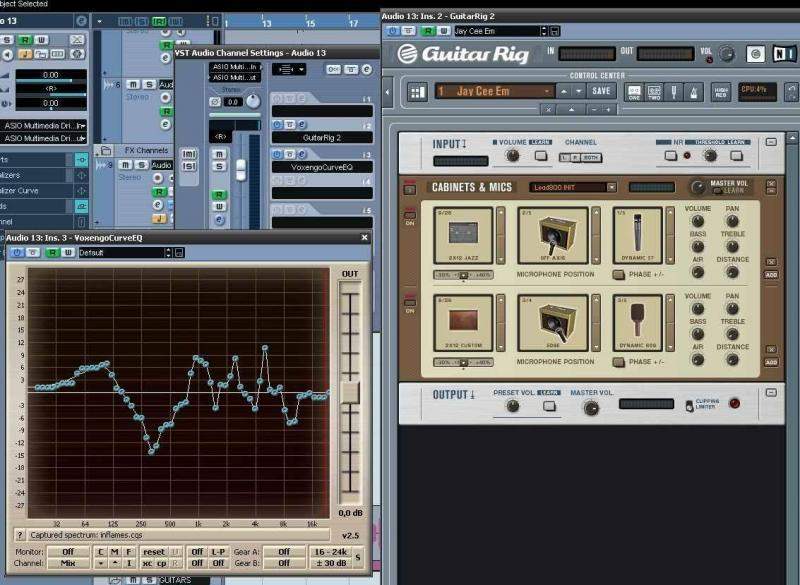Show Tapedeck Two in Guitar Rig
This screenshot has height=585, width=800.
pos(654,92)
